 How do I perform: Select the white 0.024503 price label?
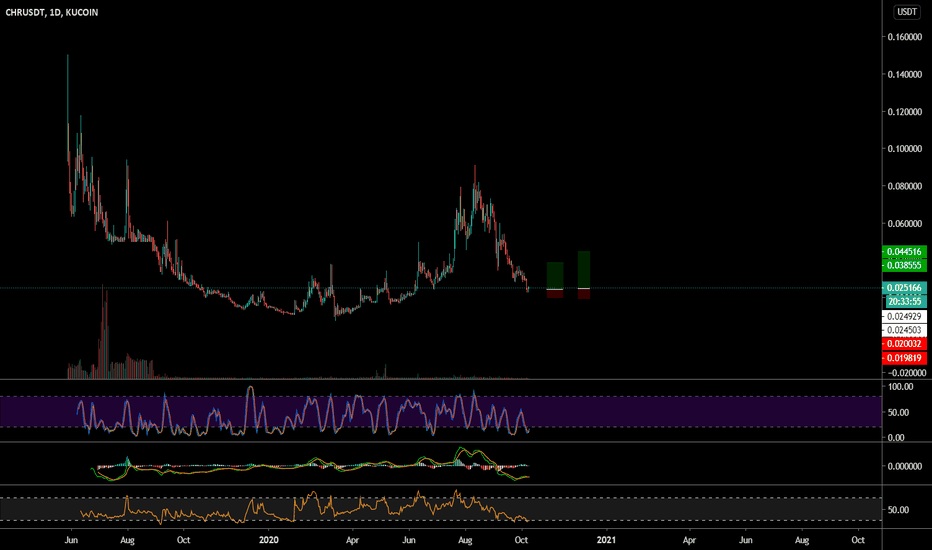pos(904,330)
